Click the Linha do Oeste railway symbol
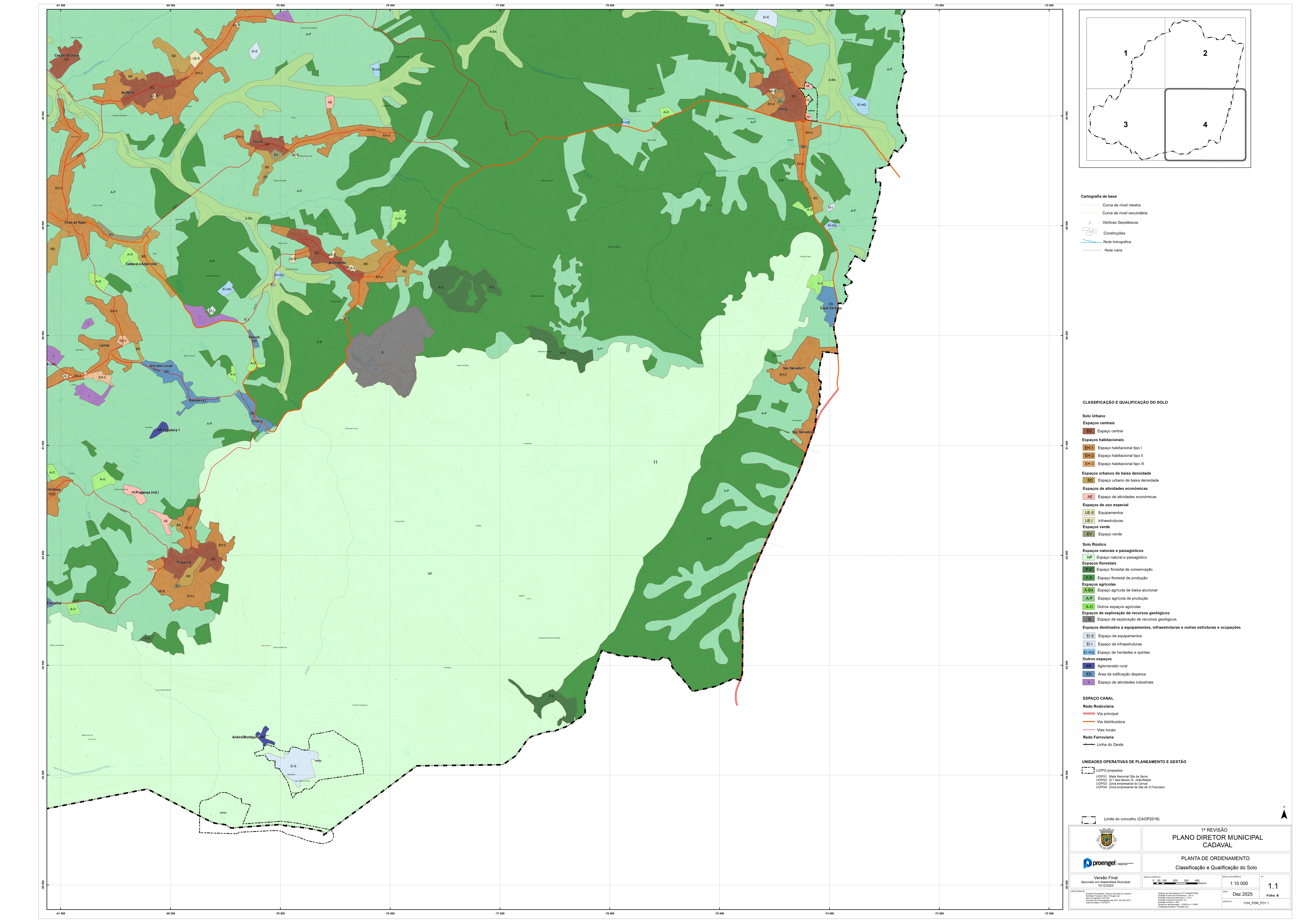This screenshot has height=924, width=1306. coord(1089,744)
